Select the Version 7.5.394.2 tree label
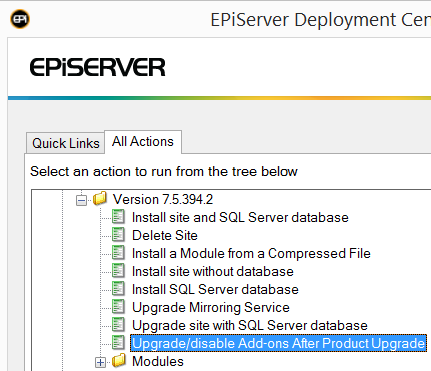431x371 pixels. coord(163,199)
